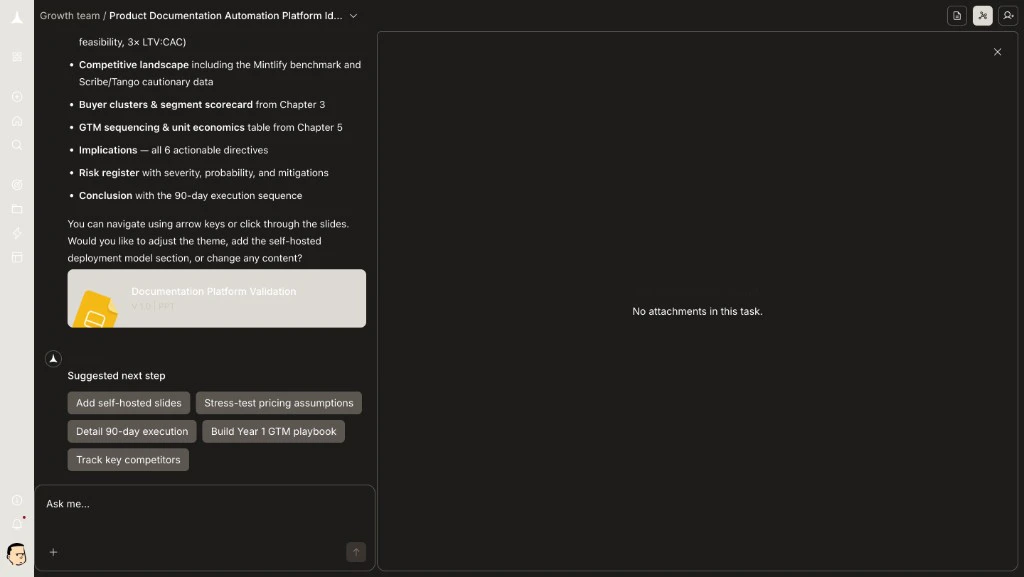Screen dimensions: 1024x577
Task: Select the home icon in sidebar
Action: tap(17, 120)
